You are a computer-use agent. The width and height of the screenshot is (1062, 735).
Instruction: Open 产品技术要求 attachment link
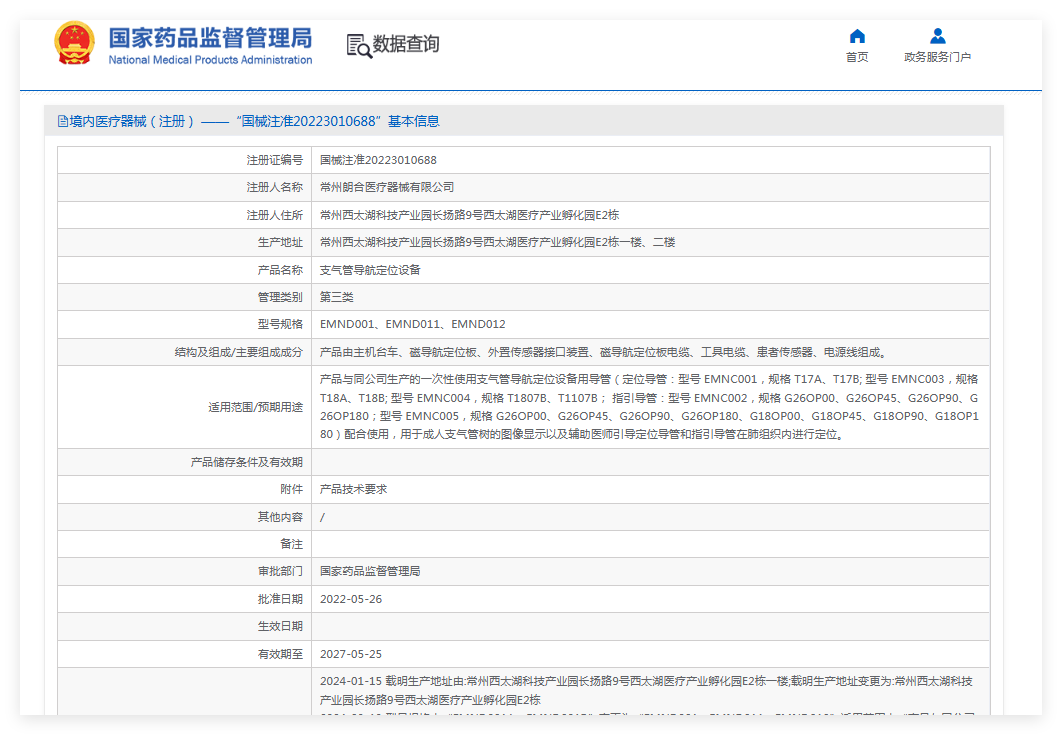(x=353, y=489)
